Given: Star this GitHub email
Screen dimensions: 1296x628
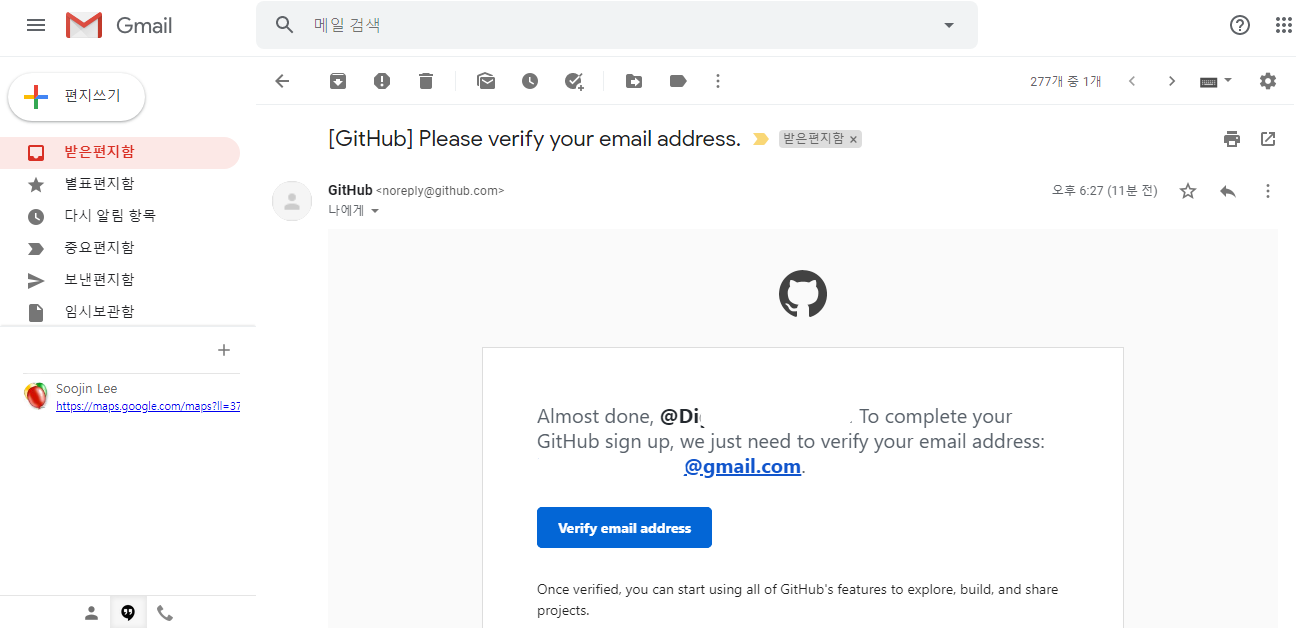Looking at the screenshot, I should click(1188, 191).
